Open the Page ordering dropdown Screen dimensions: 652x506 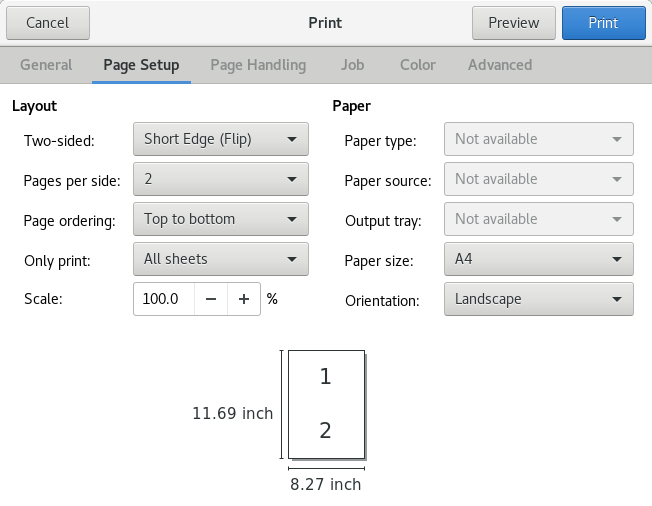click(220, 219)
